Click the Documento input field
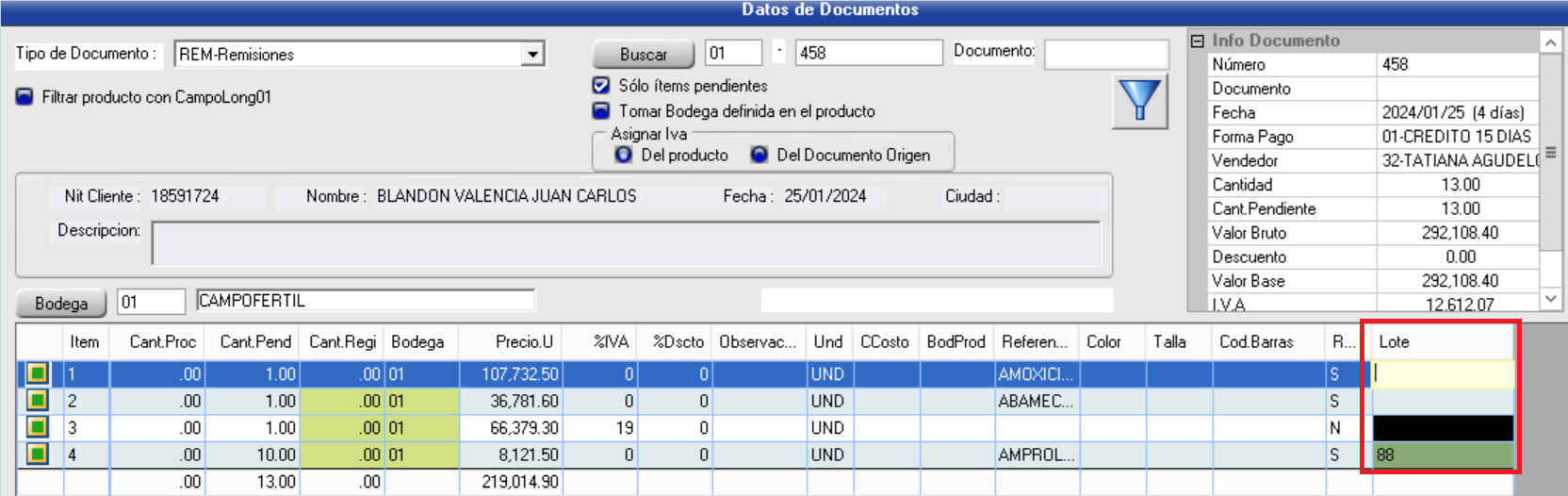The image size is (1568, 496). tap(1106, 54)
